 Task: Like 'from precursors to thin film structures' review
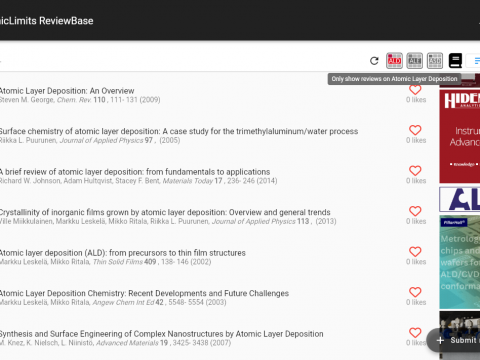coord(415,252)
